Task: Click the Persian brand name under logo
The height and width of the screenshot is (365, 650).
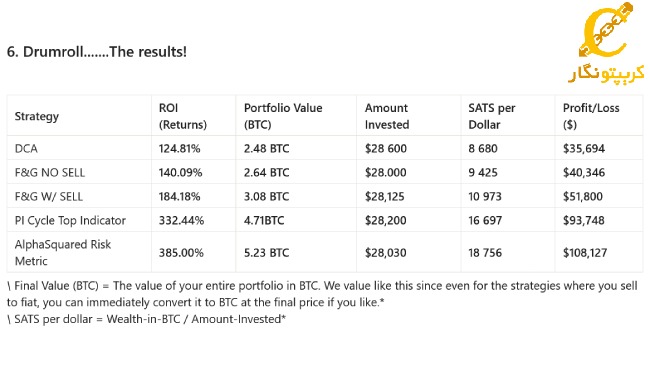Action: tap(606, 74)
